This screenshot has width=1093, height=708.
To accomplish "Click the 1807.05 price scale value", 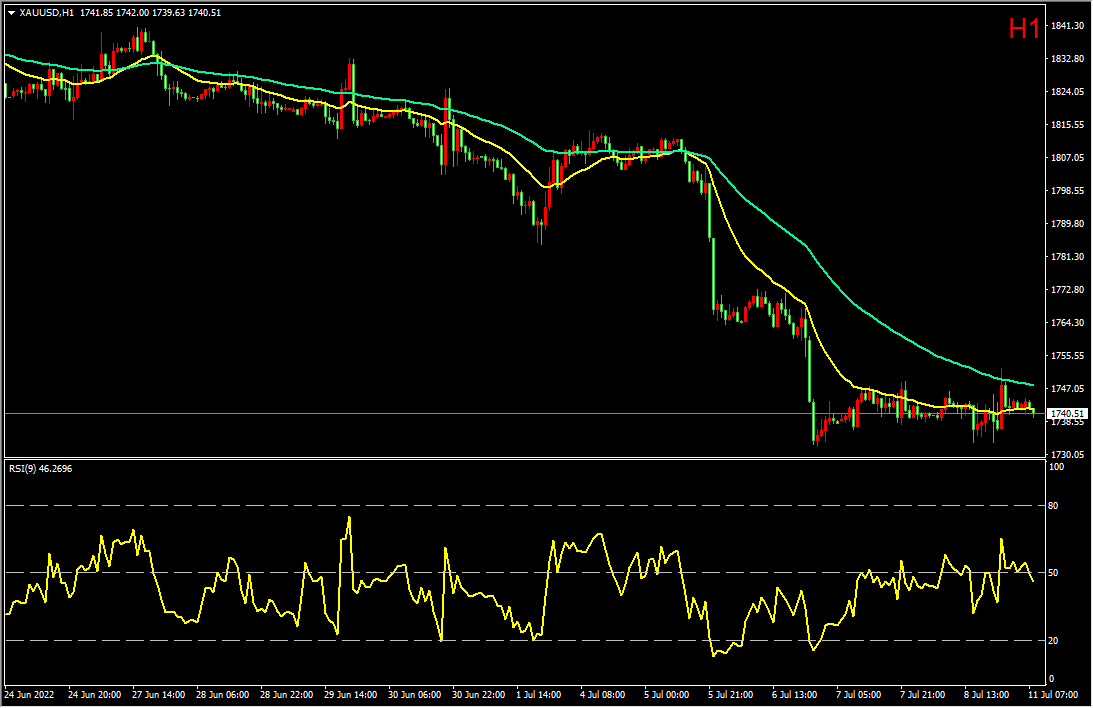I will tap(1067, 158).
